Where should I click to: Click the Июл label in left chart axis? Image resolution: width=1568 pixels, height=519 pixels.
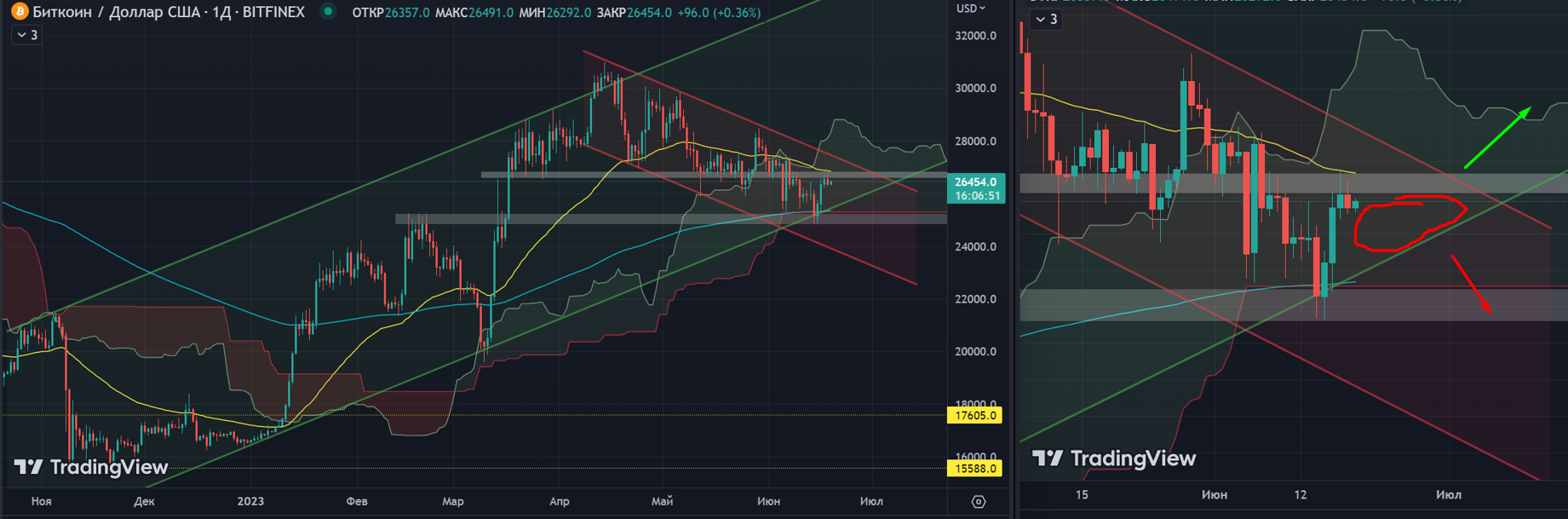click(871, 501)
